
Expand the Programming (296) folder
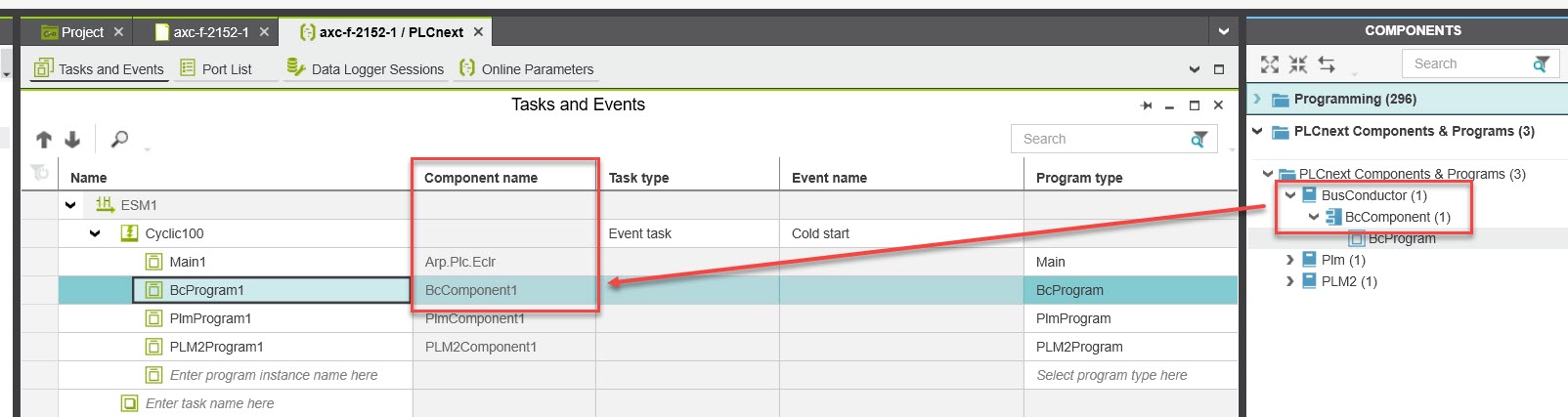tap(1257, 99)
